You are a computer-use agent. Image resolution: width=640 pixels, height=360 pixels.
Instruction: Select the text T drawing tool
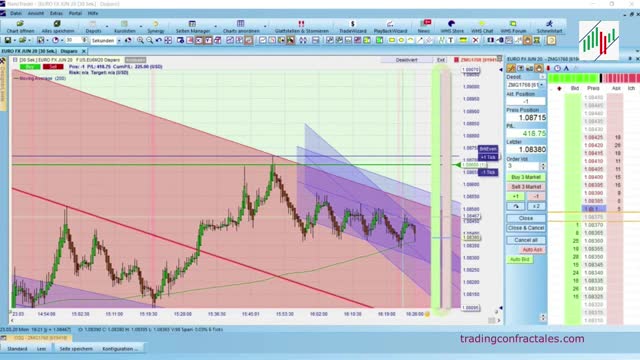click(451, 40)
